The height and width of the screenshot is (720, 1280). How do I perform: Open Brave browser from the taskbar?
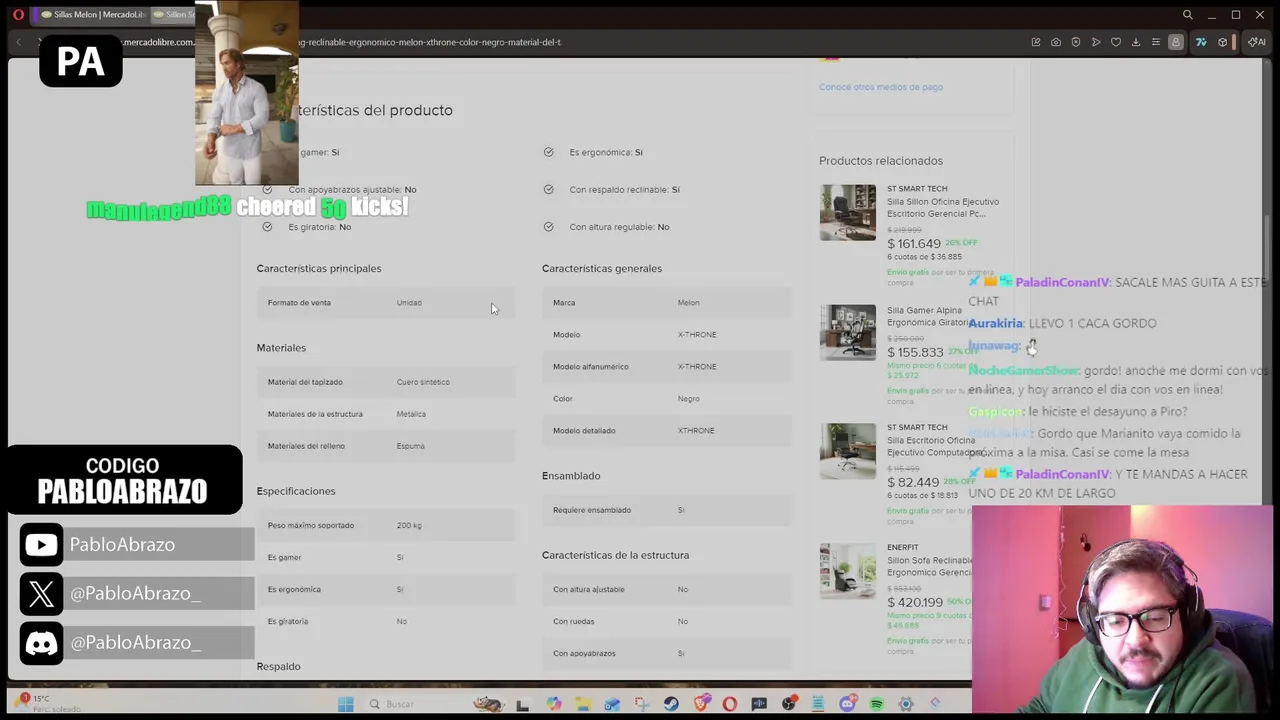[x=701, y=704]
